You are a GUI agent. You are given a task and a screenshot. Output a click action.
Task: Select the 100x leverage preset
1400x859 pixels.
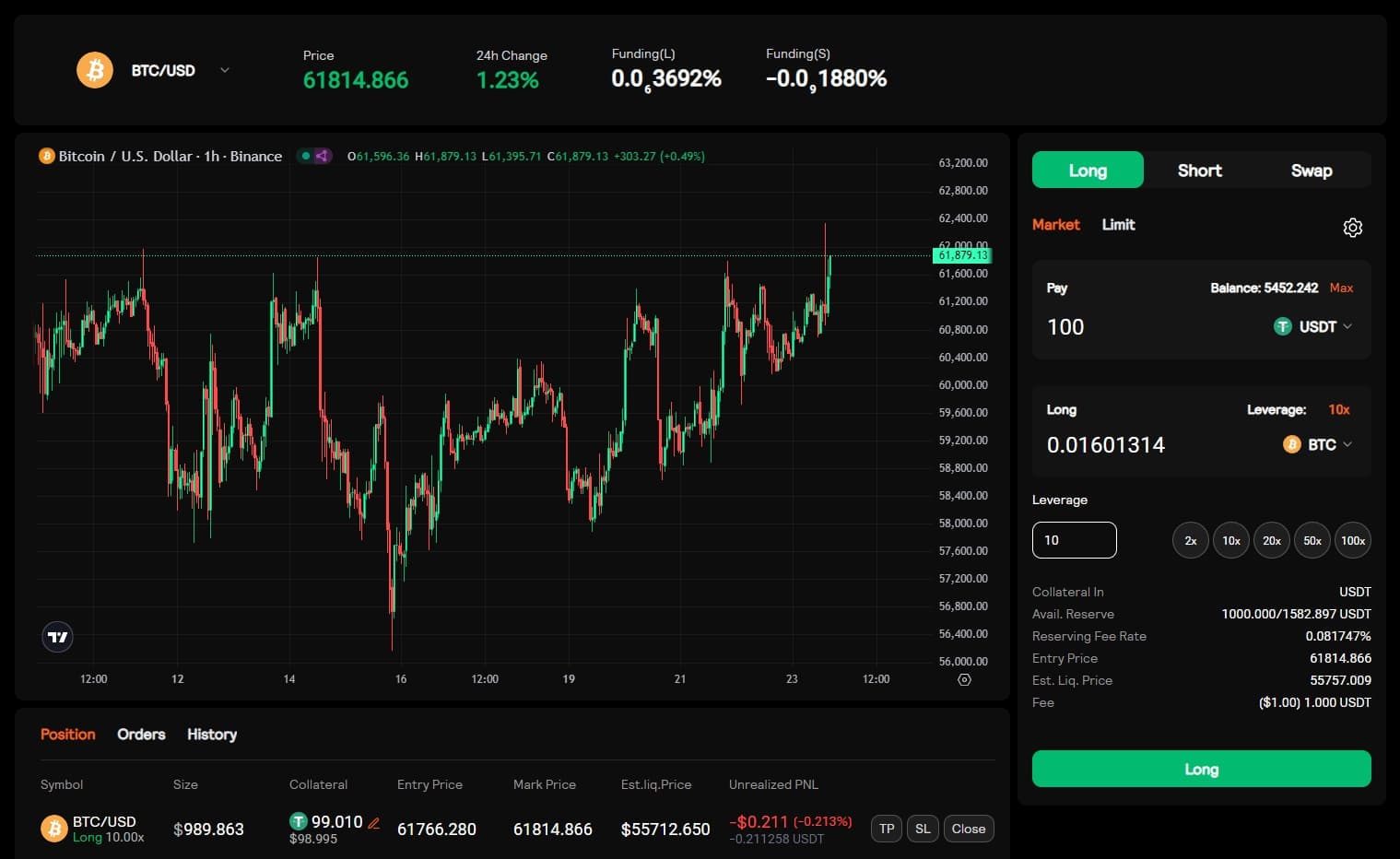point(1352,540)
